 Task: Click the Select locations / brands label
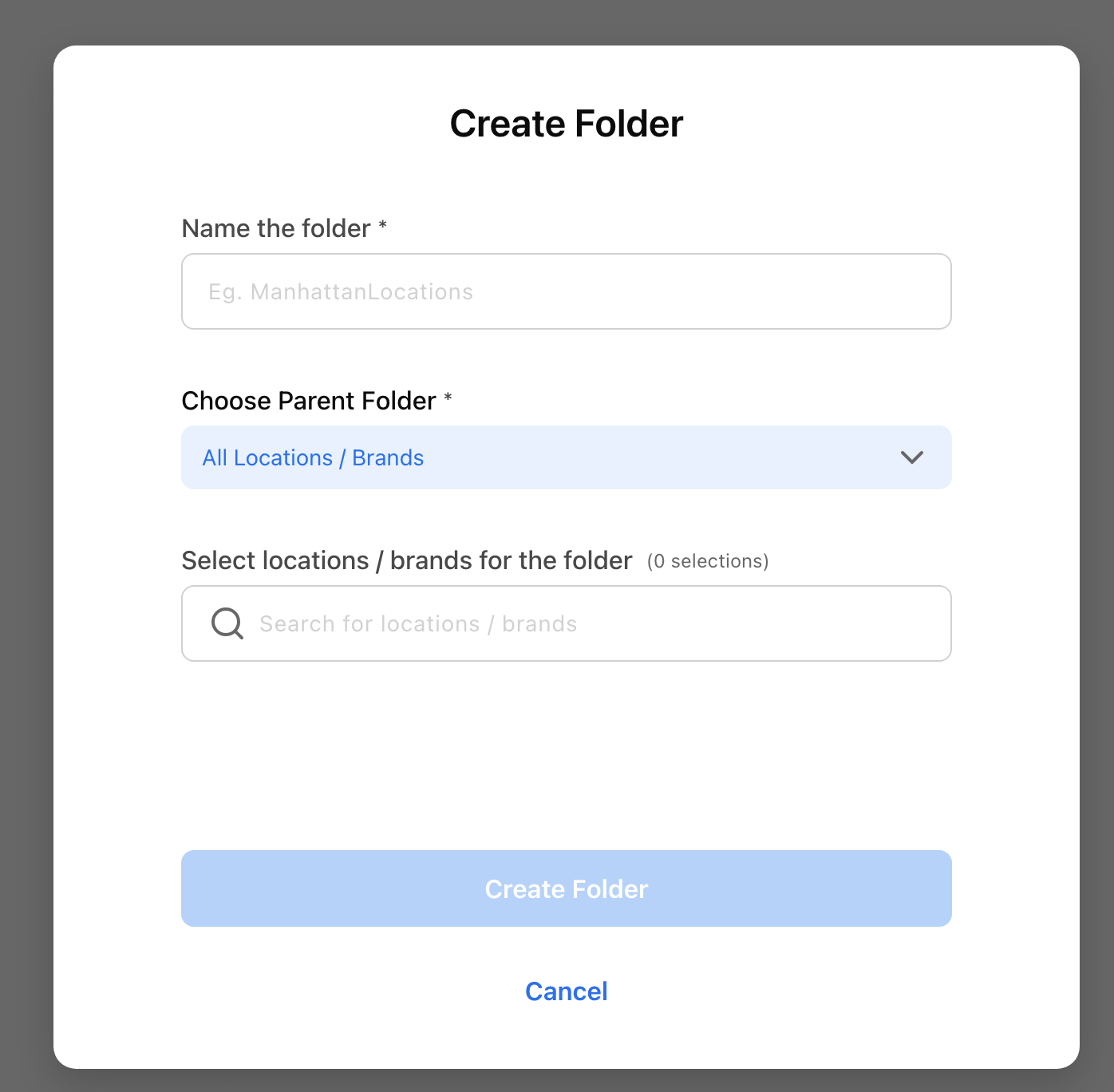click(x=407, y=560)
